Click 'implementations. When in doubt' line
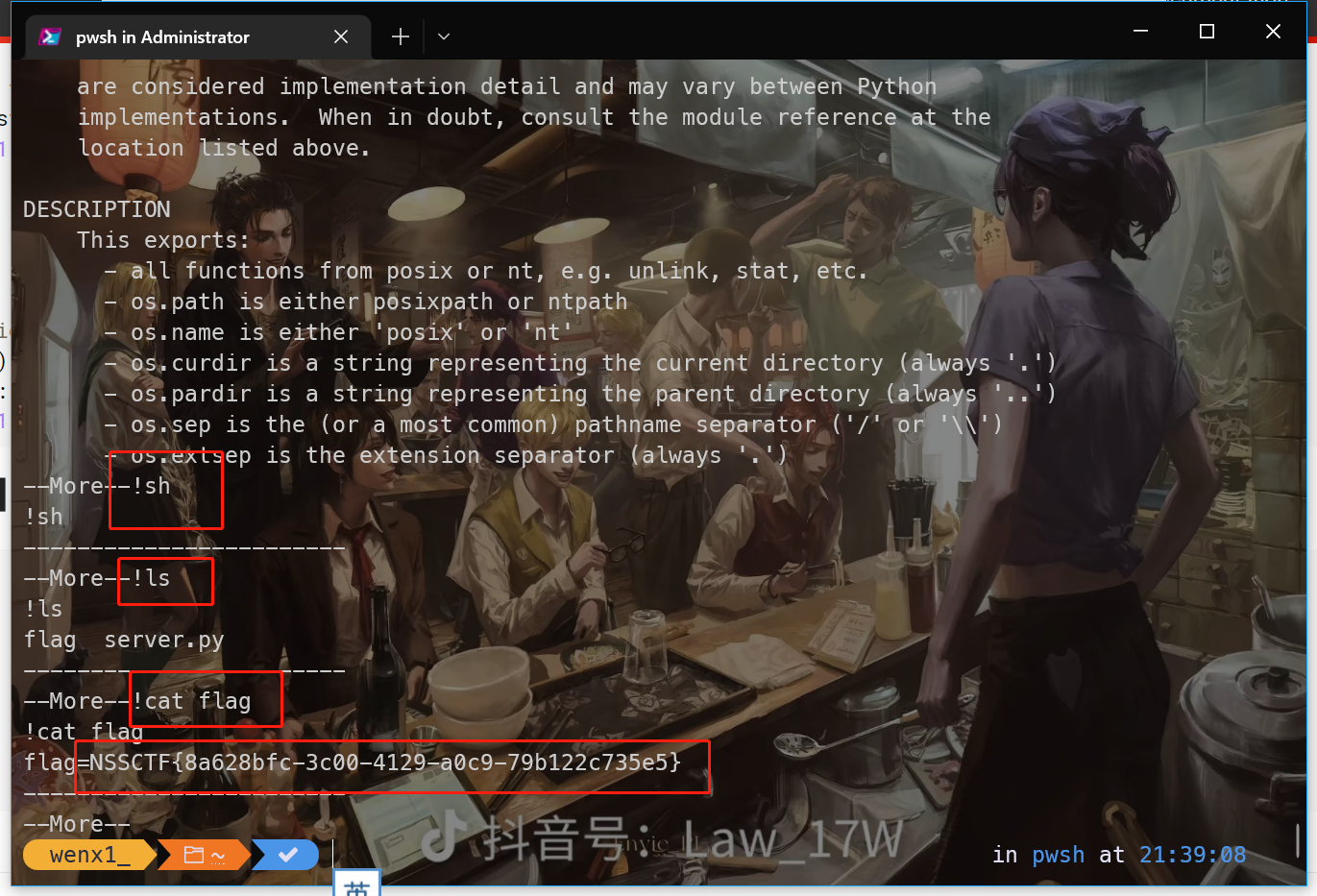The height and width of the screenshot is (896, 1317). pos(534,117)
